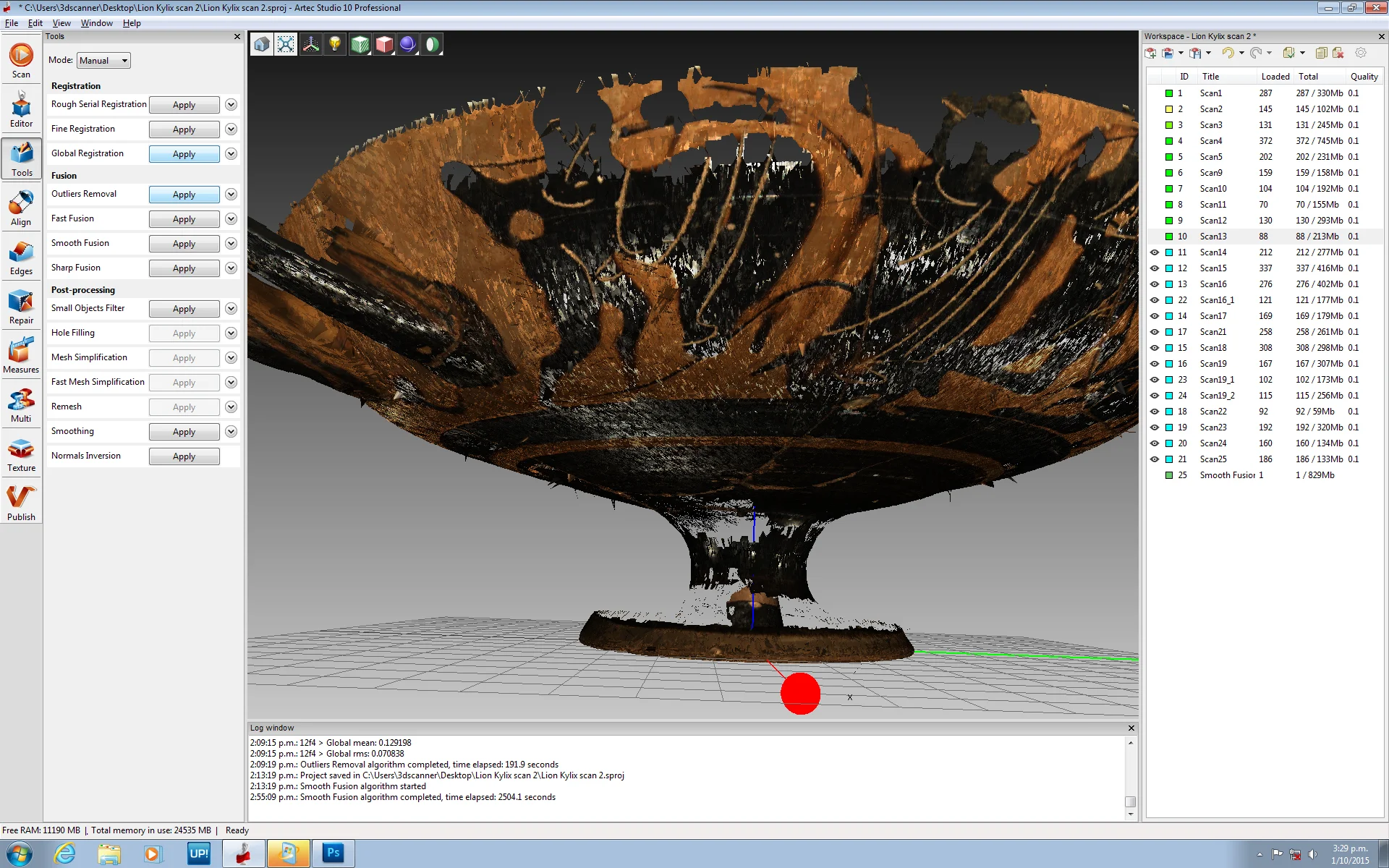Open the Editor tool in sidebar
Screen dimensions: 1389x868
pos(21,111)
